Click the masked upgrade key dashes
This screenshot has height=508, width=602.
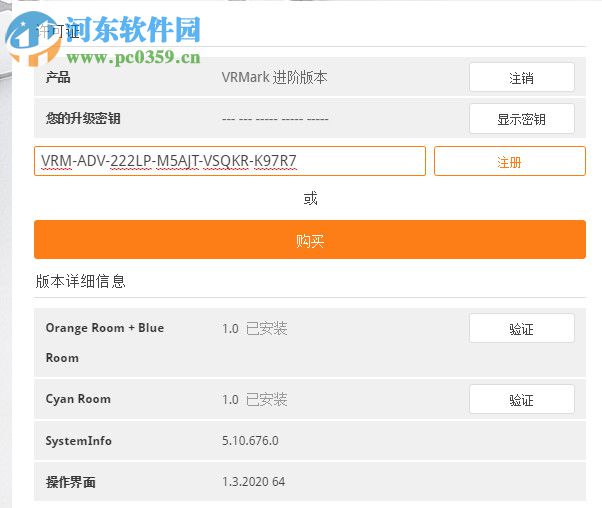[275, 119]
